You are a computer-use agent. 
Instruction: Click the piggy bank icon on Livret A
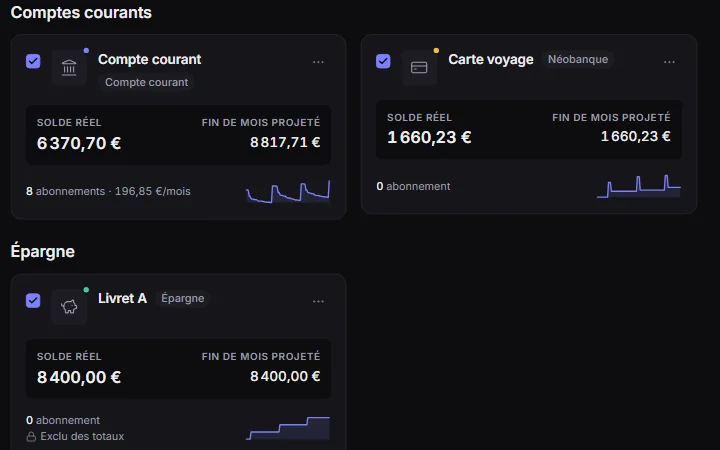click(x=69, y=307)
